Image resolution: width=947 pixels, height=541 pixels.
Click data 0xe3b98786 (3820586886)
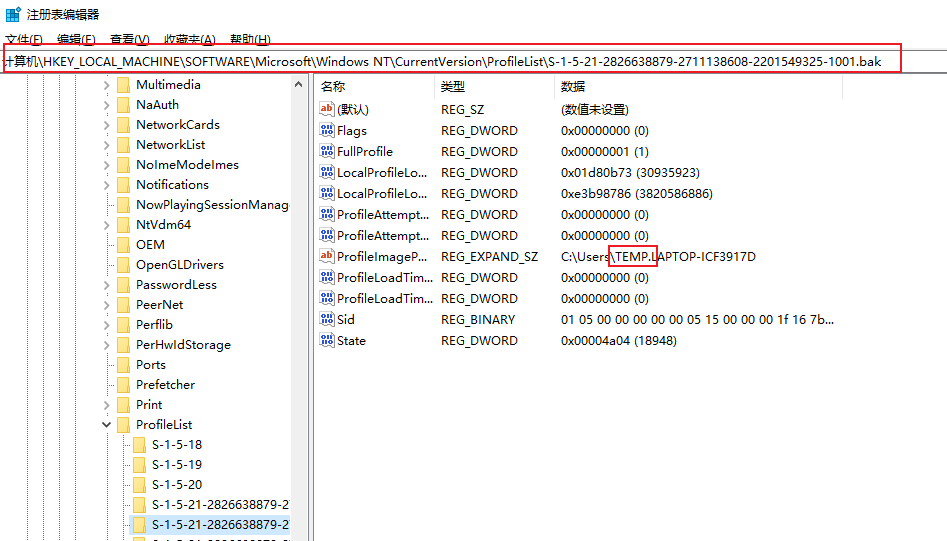click(x=637, y=193)
